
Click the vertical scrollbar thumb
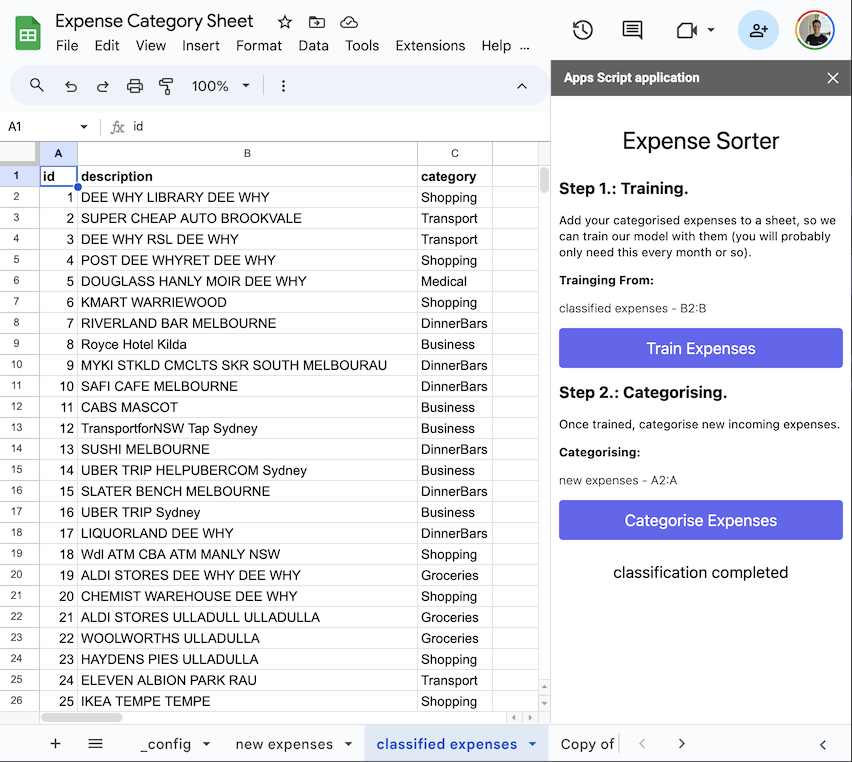tap(544, 180)
